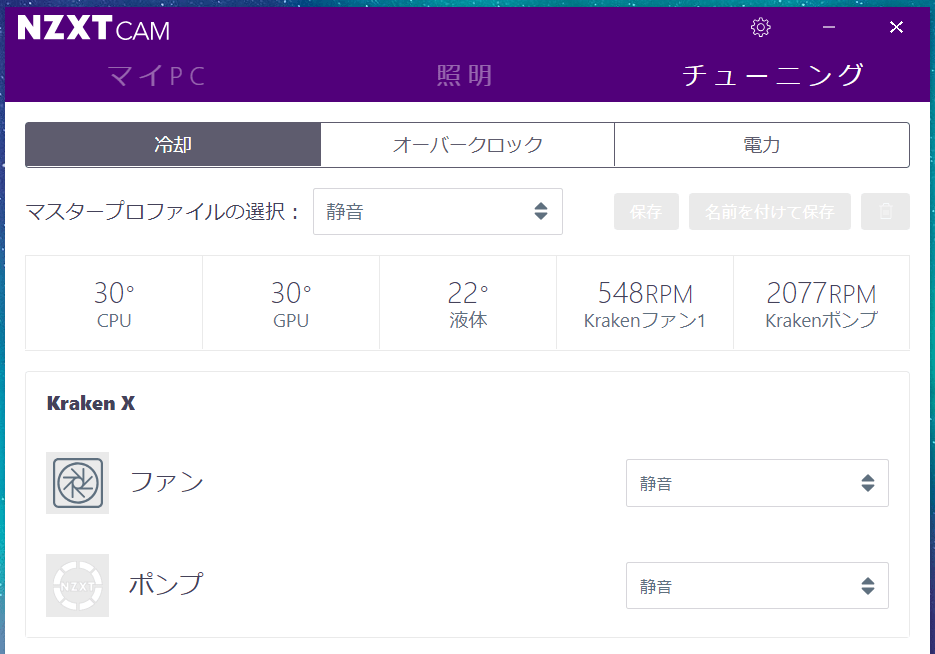Screen dimensions: 935x654
Task: Click the GPU temperature tile
Action: click(x=291, y=303)
